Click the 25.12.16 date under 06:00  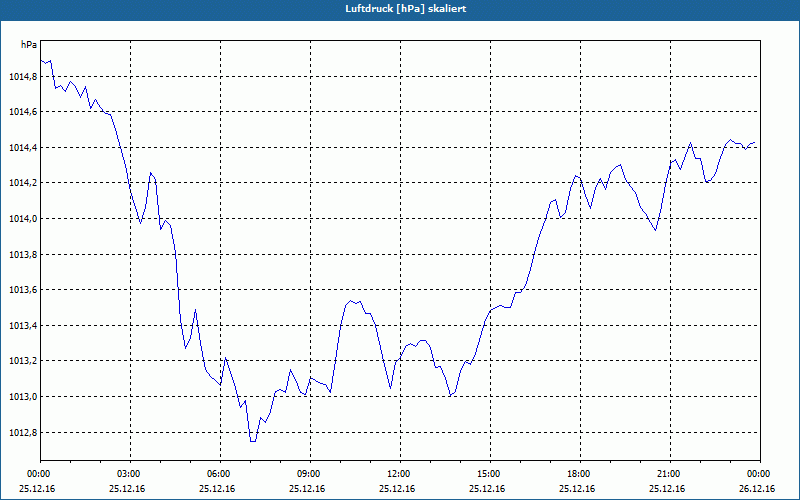(217, 488)
